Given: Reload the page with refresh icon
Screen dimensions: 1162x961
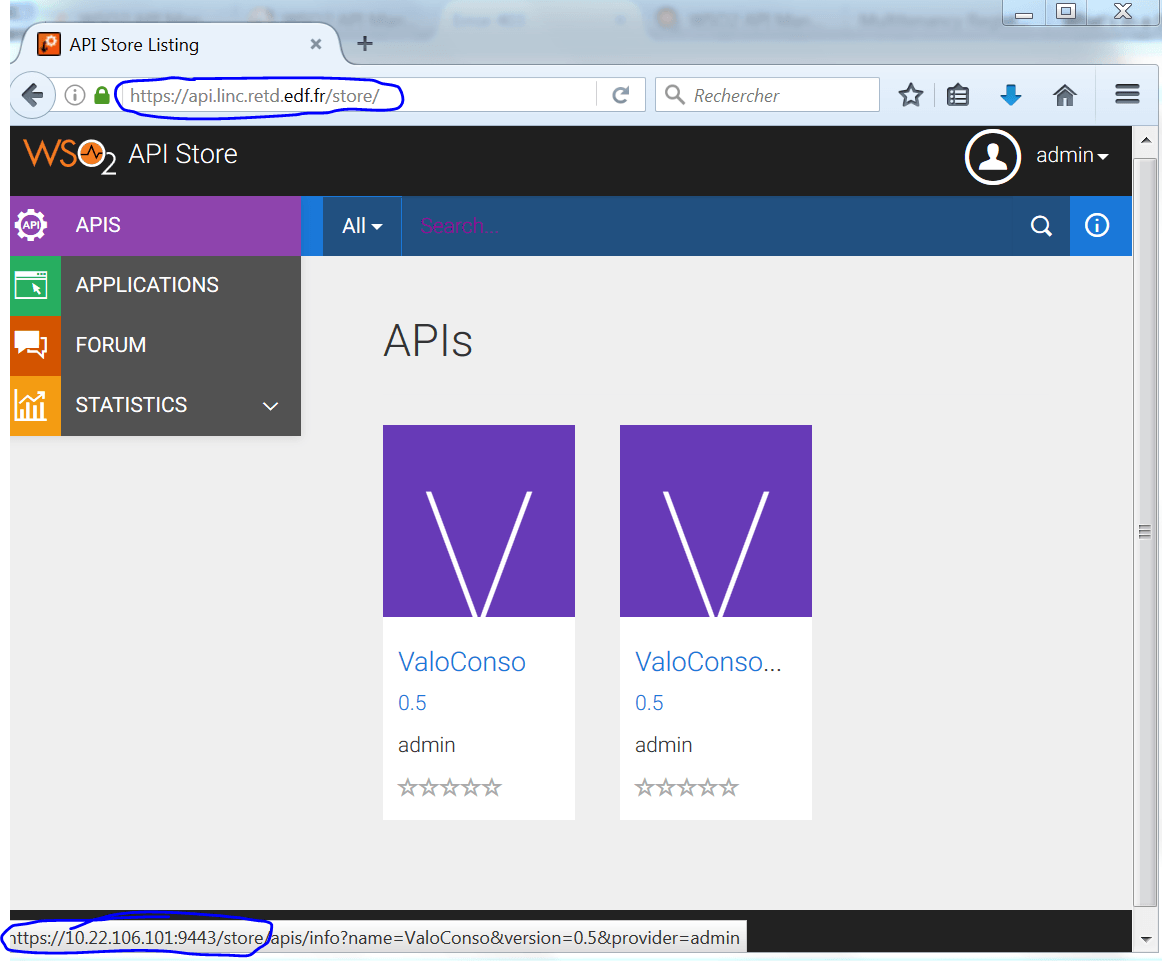Looking at the screenshot, I should pyautogui.click(x=621, y=95).
